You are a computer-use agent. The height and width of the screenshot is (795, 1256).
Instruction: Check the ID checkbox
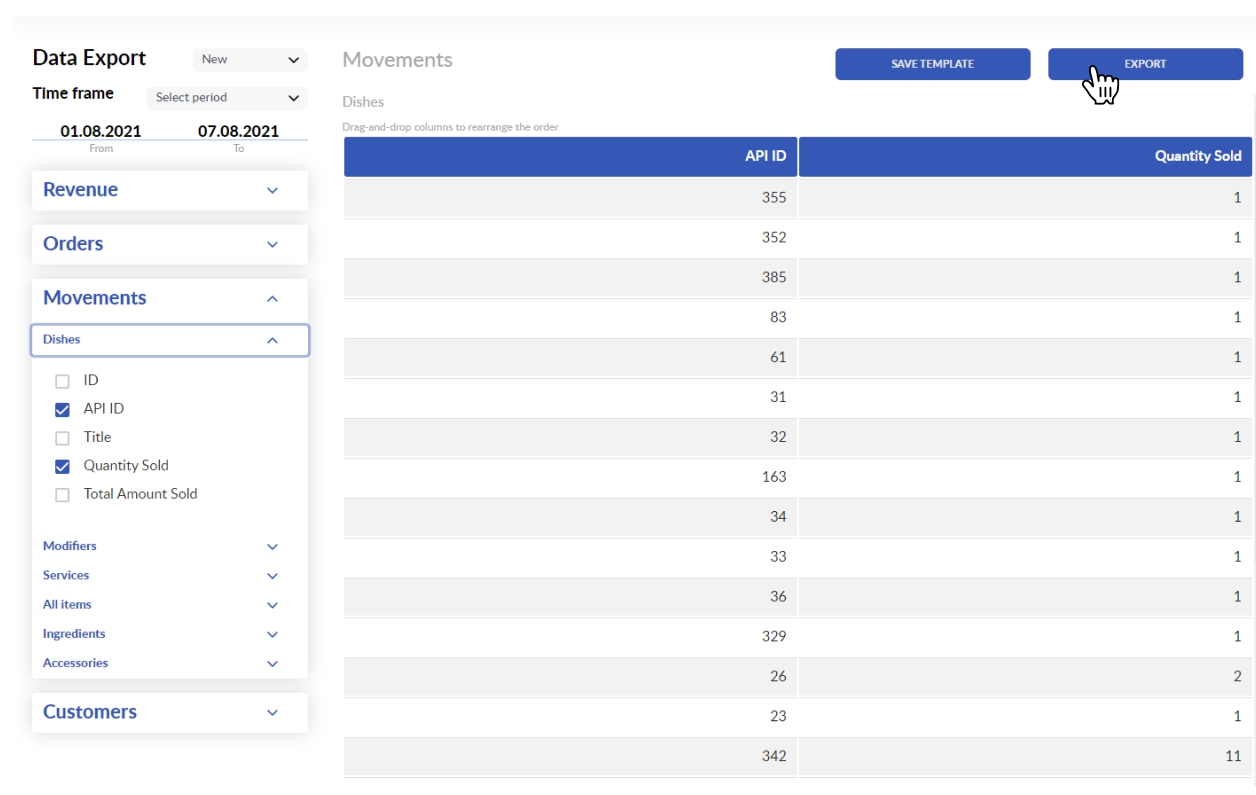[62, 381]
